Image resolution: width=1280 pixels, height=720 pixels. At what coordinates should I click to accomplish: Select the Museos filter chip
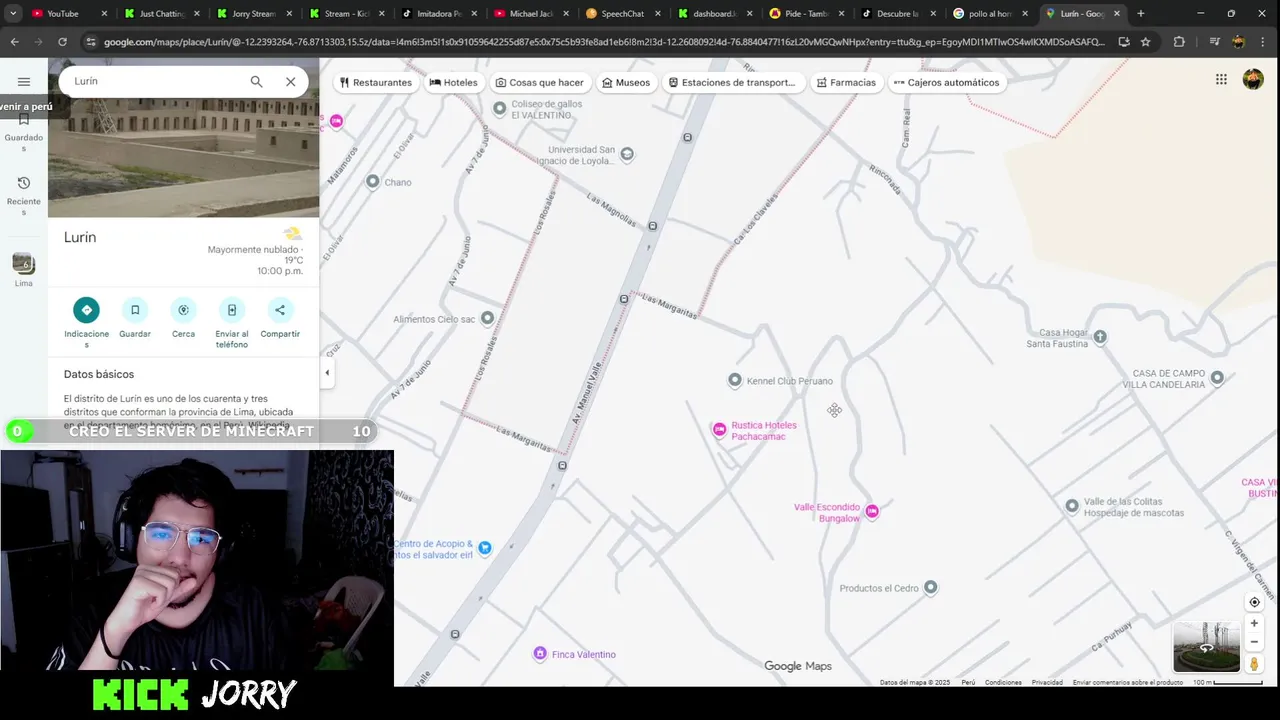626,82
